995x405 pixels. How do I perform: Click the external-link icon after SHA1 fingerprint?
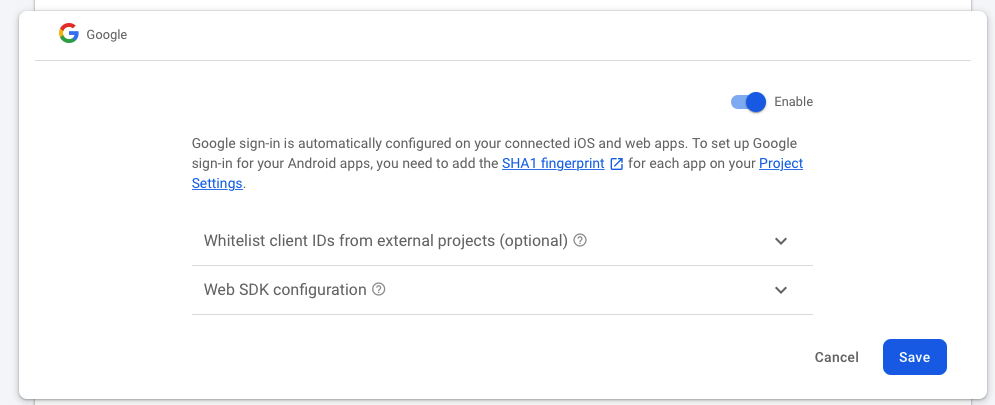click(617, 164)
